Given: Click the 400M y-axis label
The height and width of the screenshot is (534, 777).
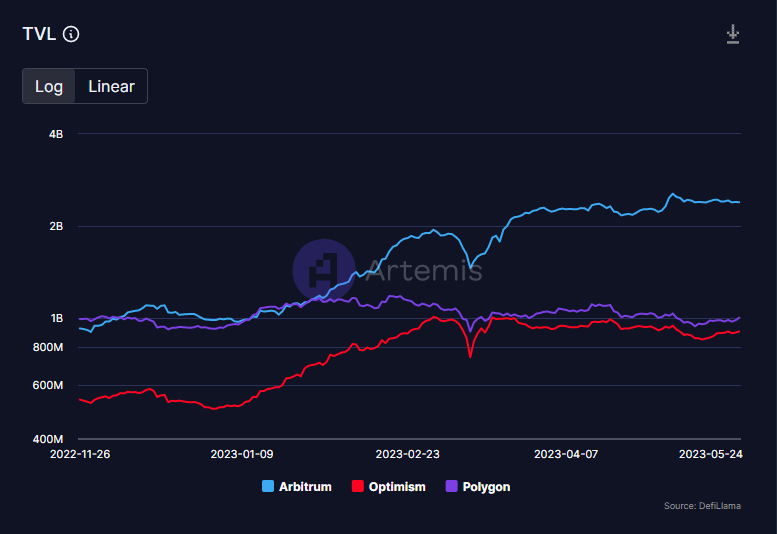Looking at the screenshot, I should pos(48,439).
